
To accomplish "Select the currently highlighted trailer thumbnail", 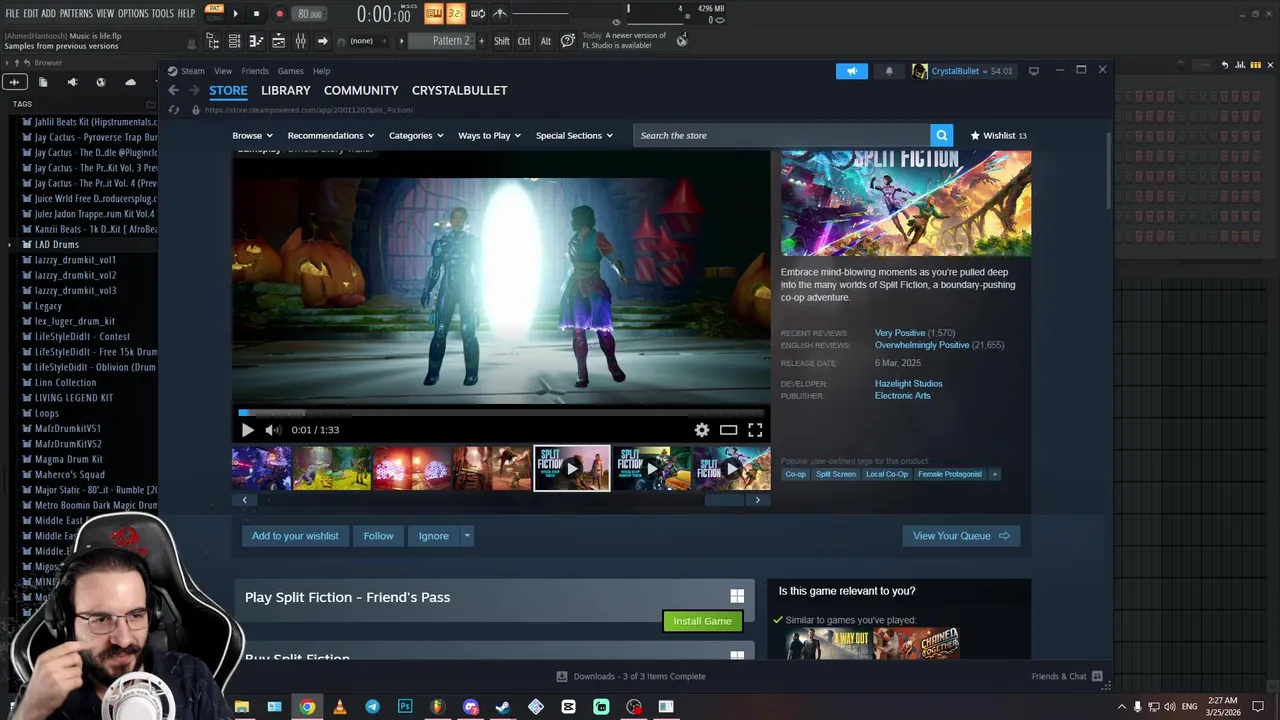I will [572, 468].
